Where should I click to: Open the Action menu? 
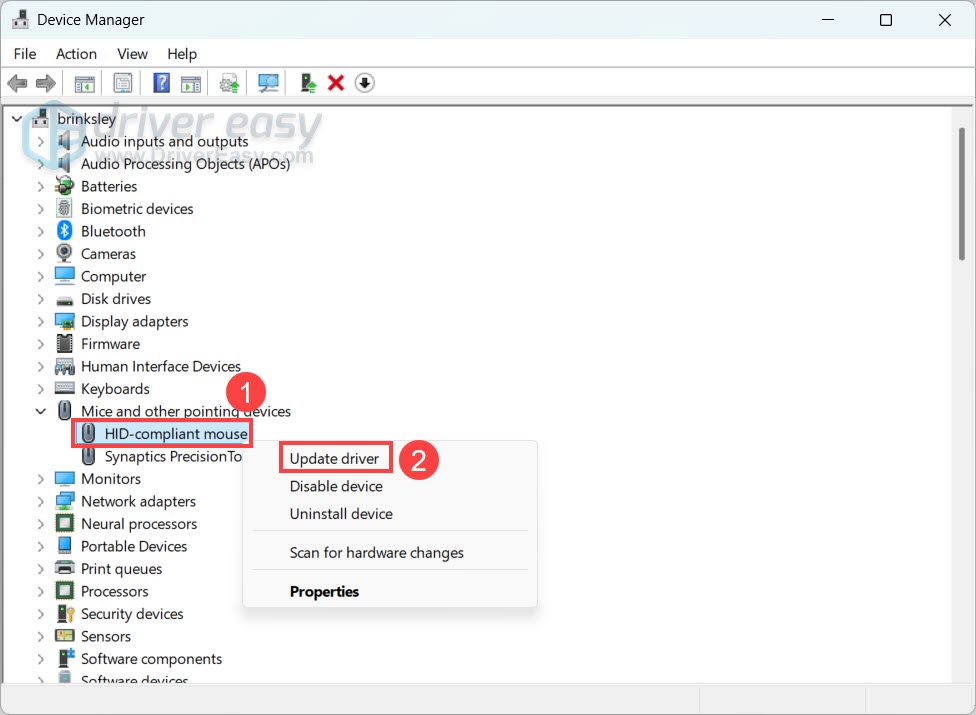click(76, 54)
